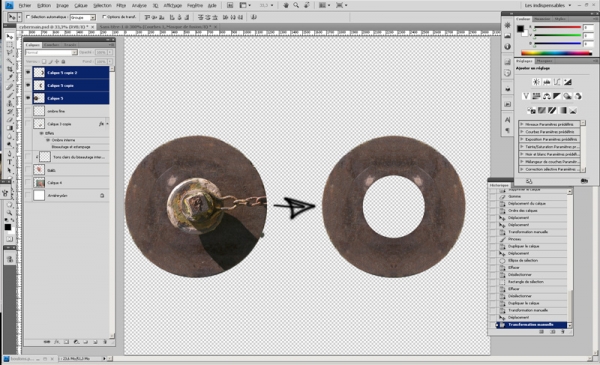Image resolution: width=600 pixels, height=365 pixels.
Task: Select the Pen tool
Action: (10, 153)
